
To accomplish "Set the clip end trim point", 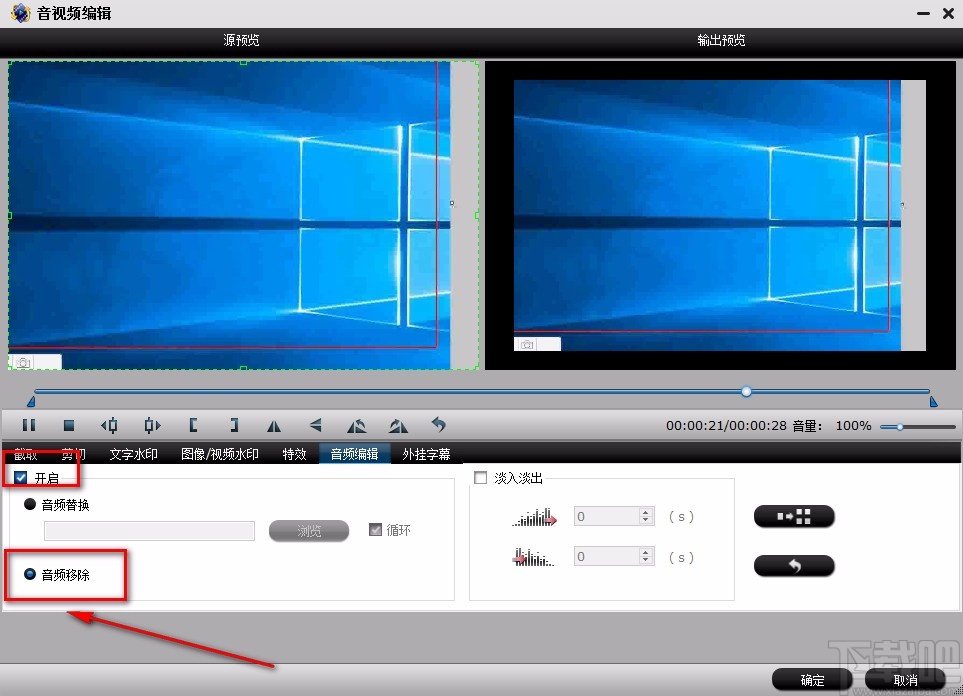I will click(233, 425).
